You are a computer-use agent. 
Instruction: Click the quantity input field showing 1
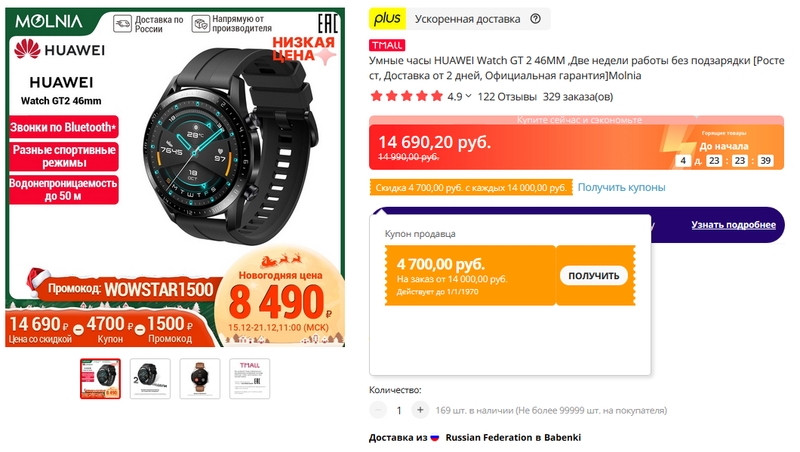pos(399,410)
